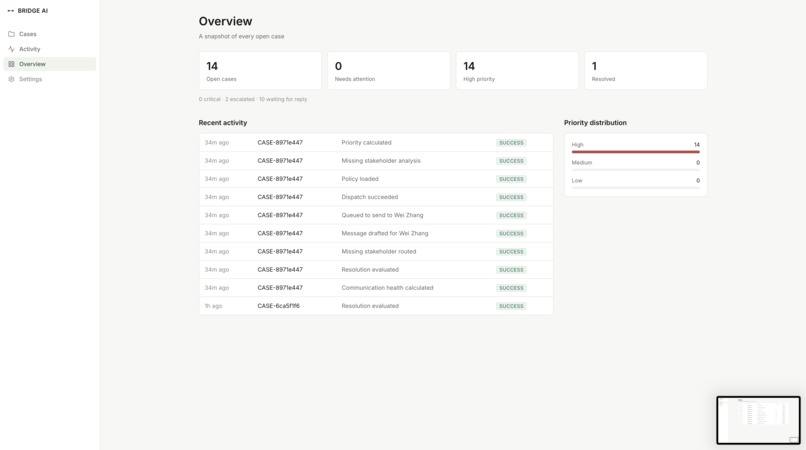Click the SUCCESS badge for Dispatch succeeded
The image size is (806, 450).
pos(511,197)
